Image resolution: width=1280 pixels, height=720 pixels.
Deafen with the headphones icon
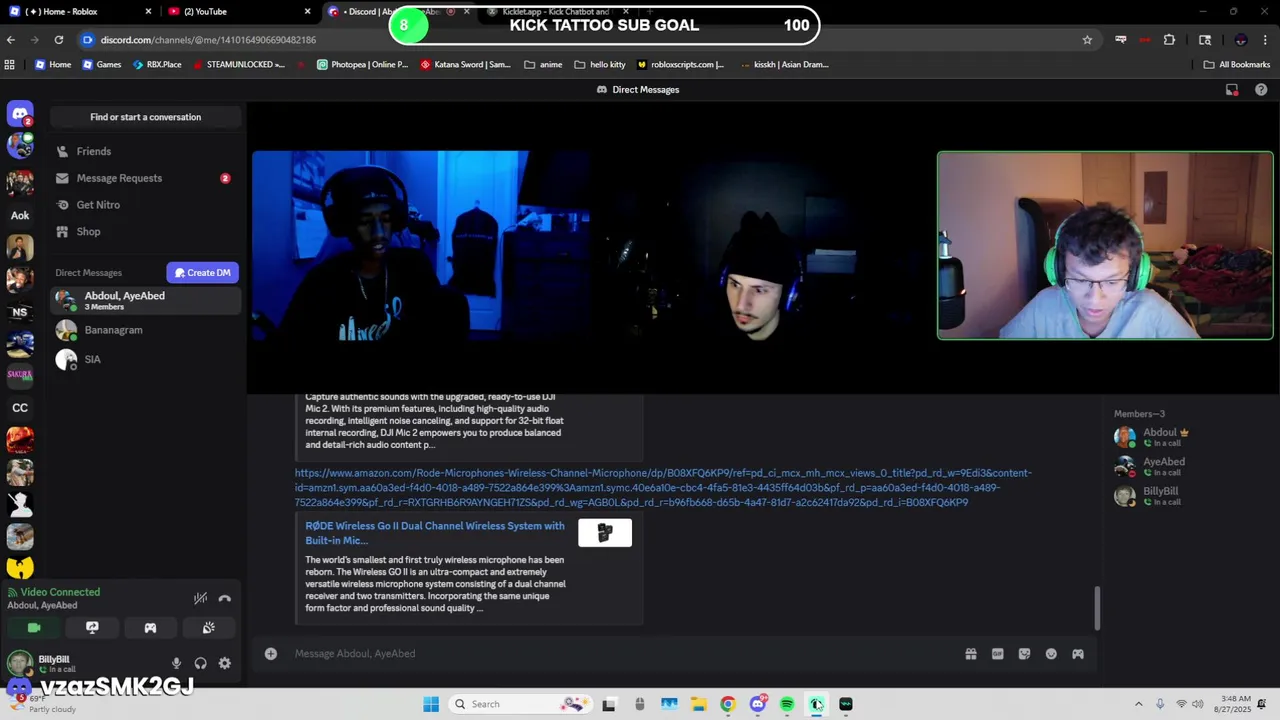coord(200,663)
